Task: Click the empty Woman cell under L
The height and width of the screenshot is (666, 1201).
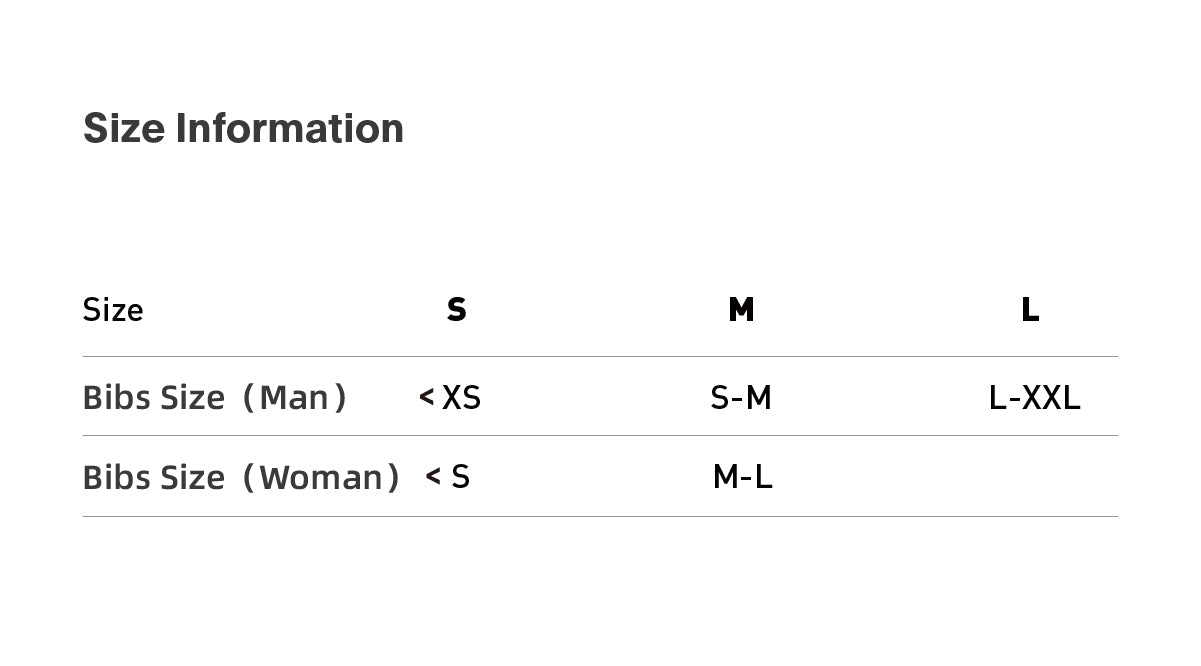Action: point(1030,477)
